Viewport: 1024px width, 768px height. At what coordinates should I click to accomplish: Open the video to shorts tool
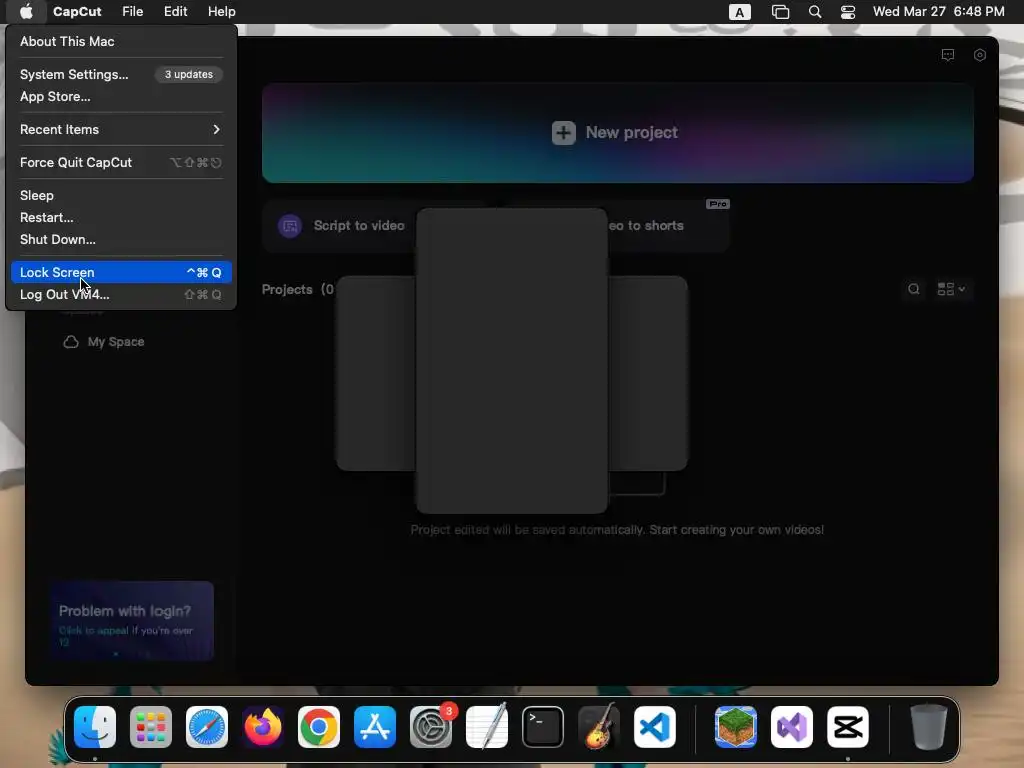coord(667,226)
